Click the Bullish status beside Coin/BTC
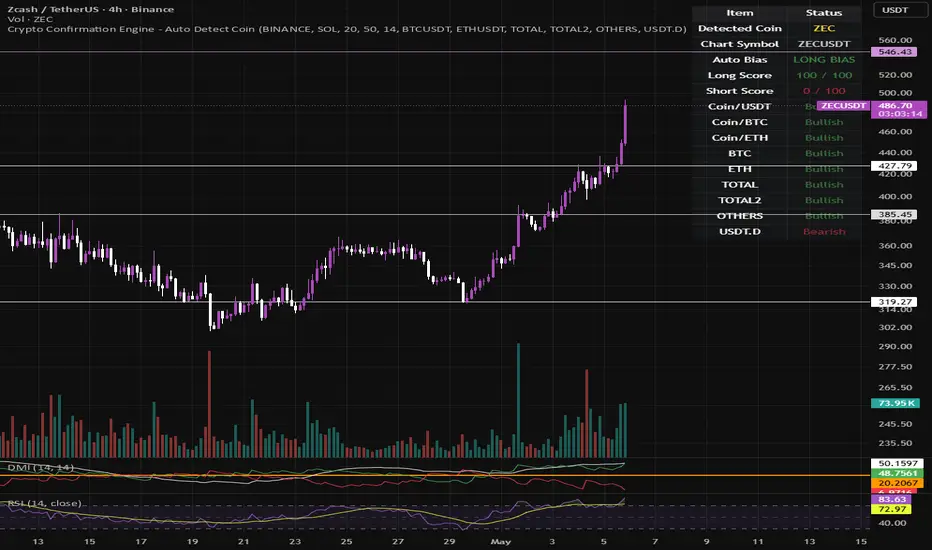932x550 pixels. point(824,122)
